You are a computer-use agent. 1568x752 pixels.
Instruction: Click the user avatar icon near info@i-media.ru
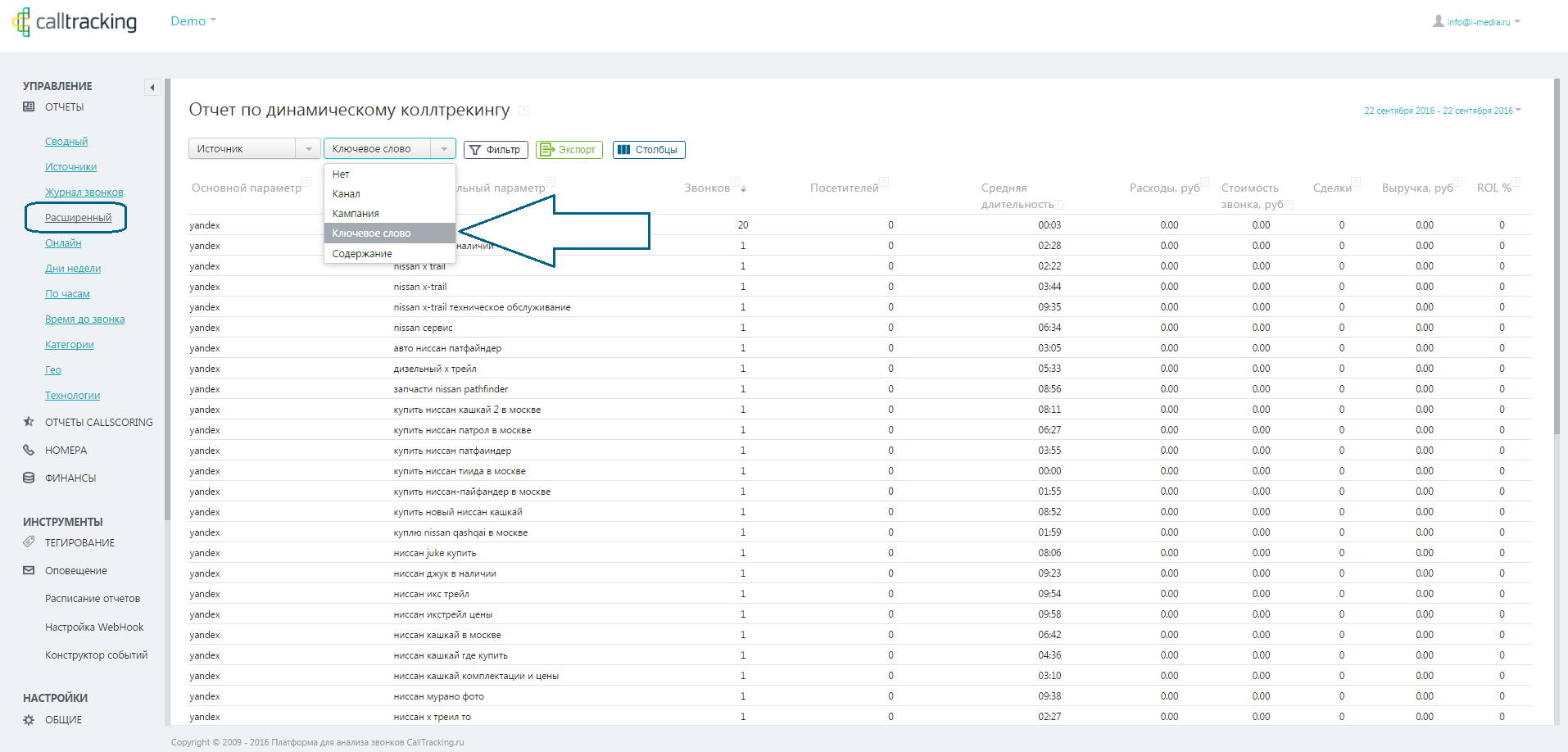(1438, 21)
